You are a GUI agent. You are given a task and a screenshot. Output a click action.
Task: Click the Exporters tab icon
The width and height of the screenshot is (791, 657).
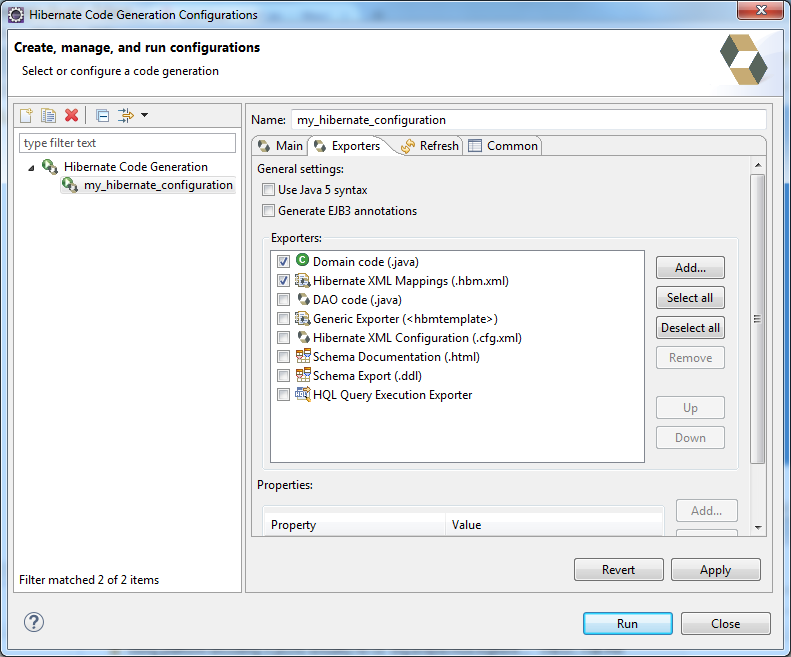click(x=320, y=146)
